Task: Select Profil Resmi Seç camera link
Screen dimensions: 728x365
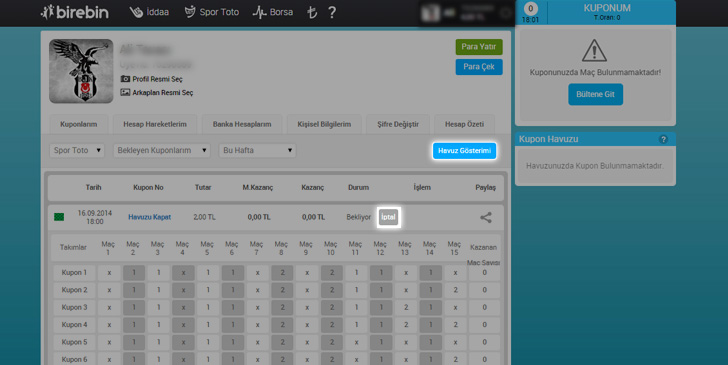Action: [151, 79]
